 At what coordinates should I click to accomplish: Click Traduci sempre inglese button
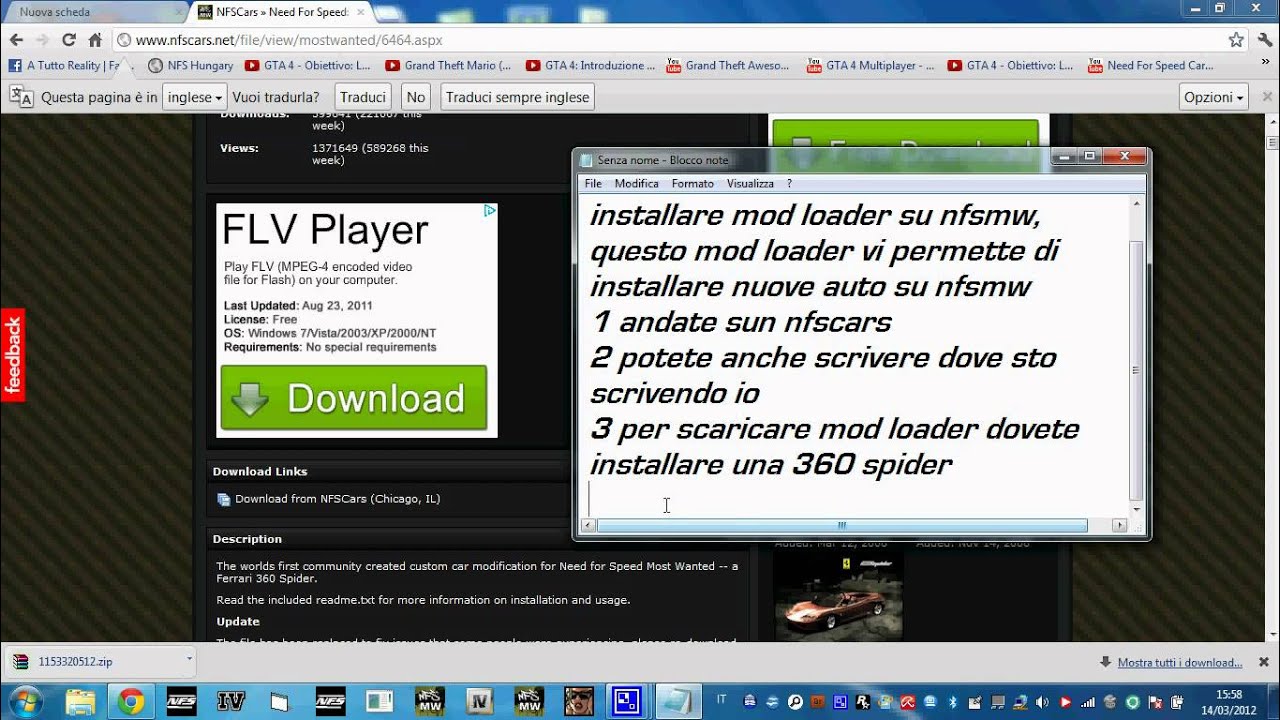[517, 97]
